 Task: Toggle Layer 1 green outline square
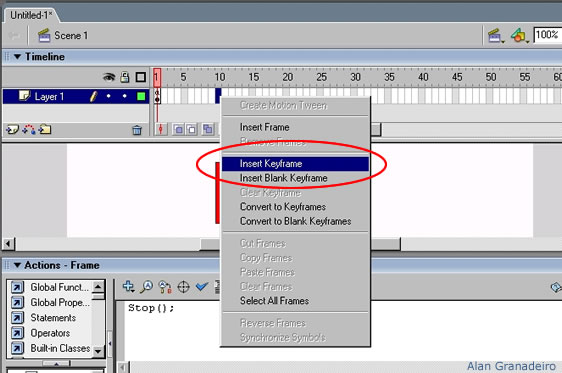pyautogui.click(x=141, y=96)
